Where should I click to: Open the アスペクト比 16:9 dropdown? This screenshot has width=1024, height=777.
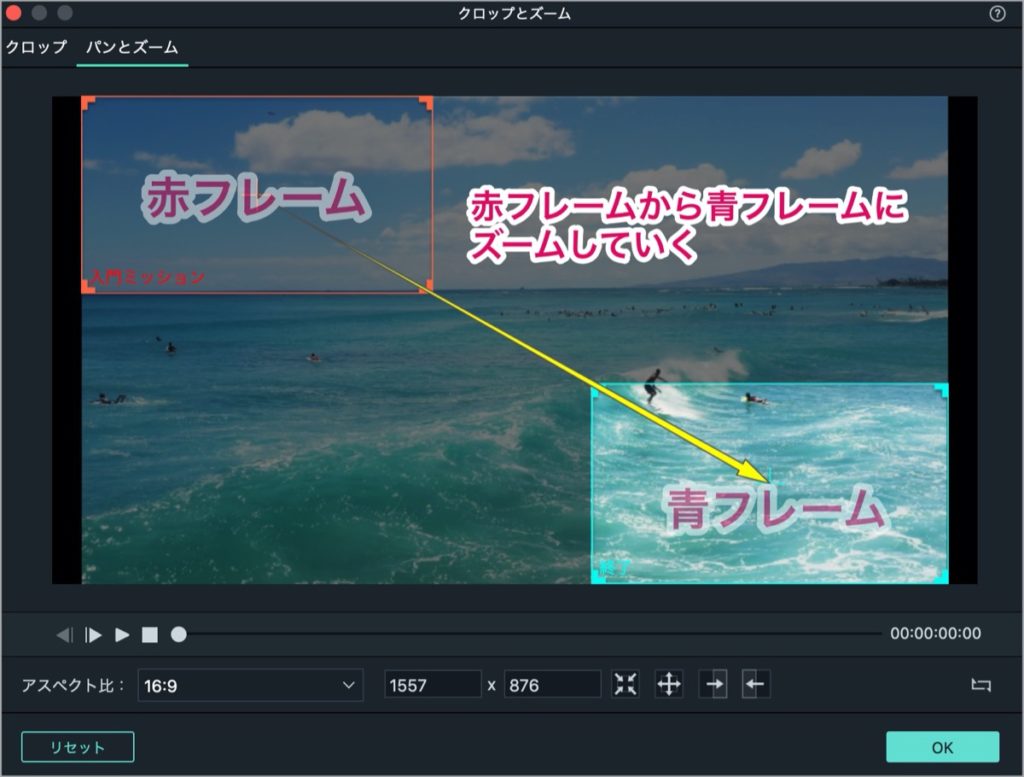(250, 686)
